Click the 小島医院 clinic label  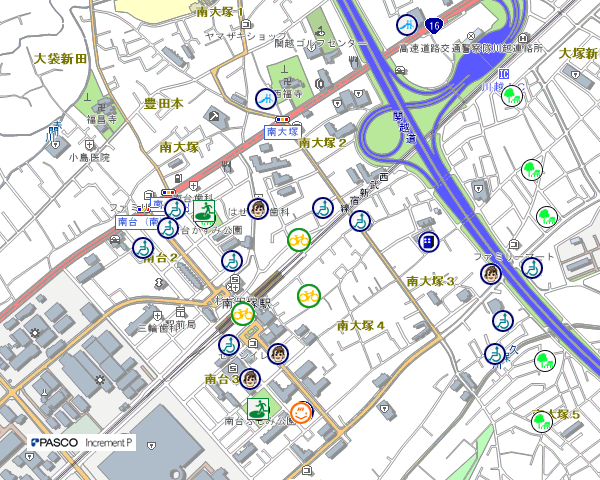tap(89, 157)
